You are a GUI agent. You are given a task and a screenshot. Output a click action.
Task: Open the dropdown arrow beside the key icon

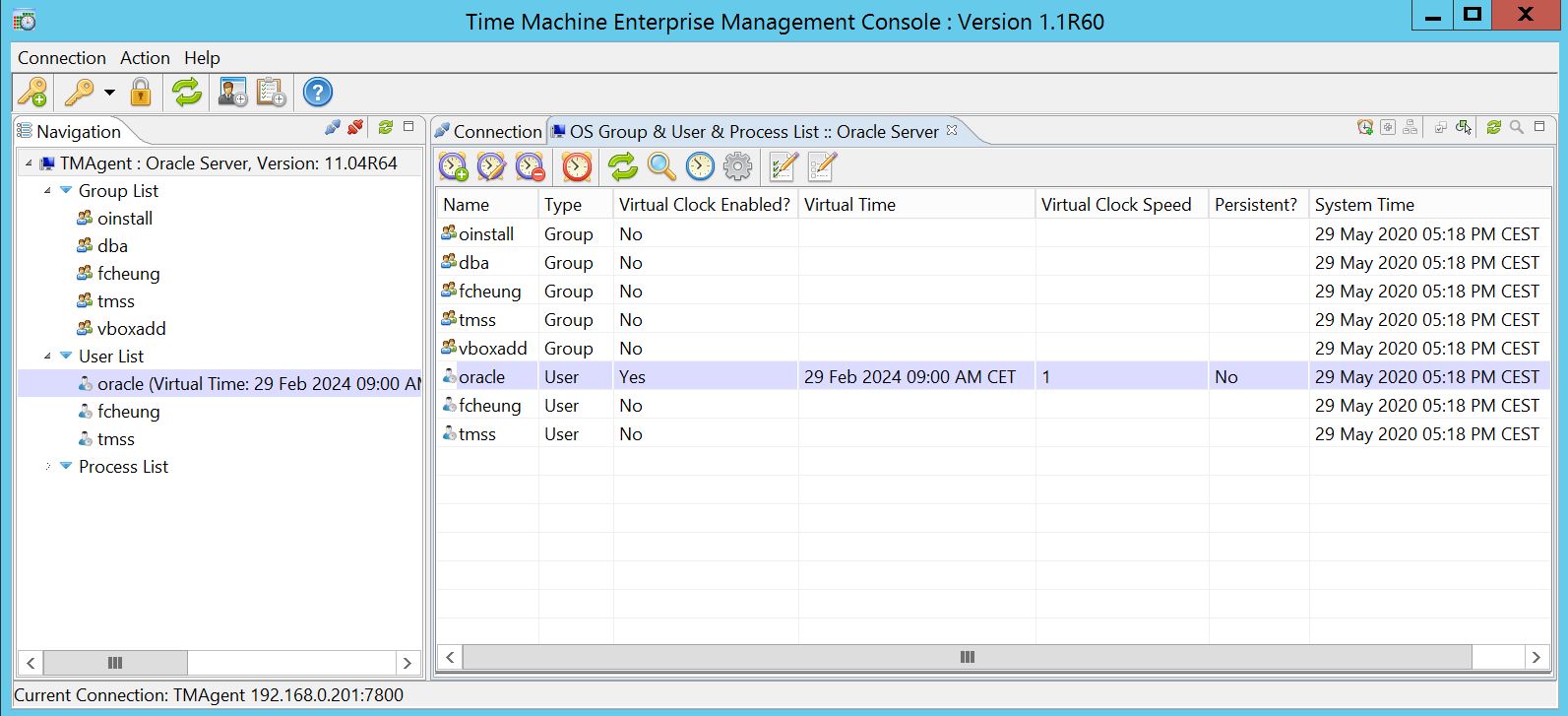point(109,93)
